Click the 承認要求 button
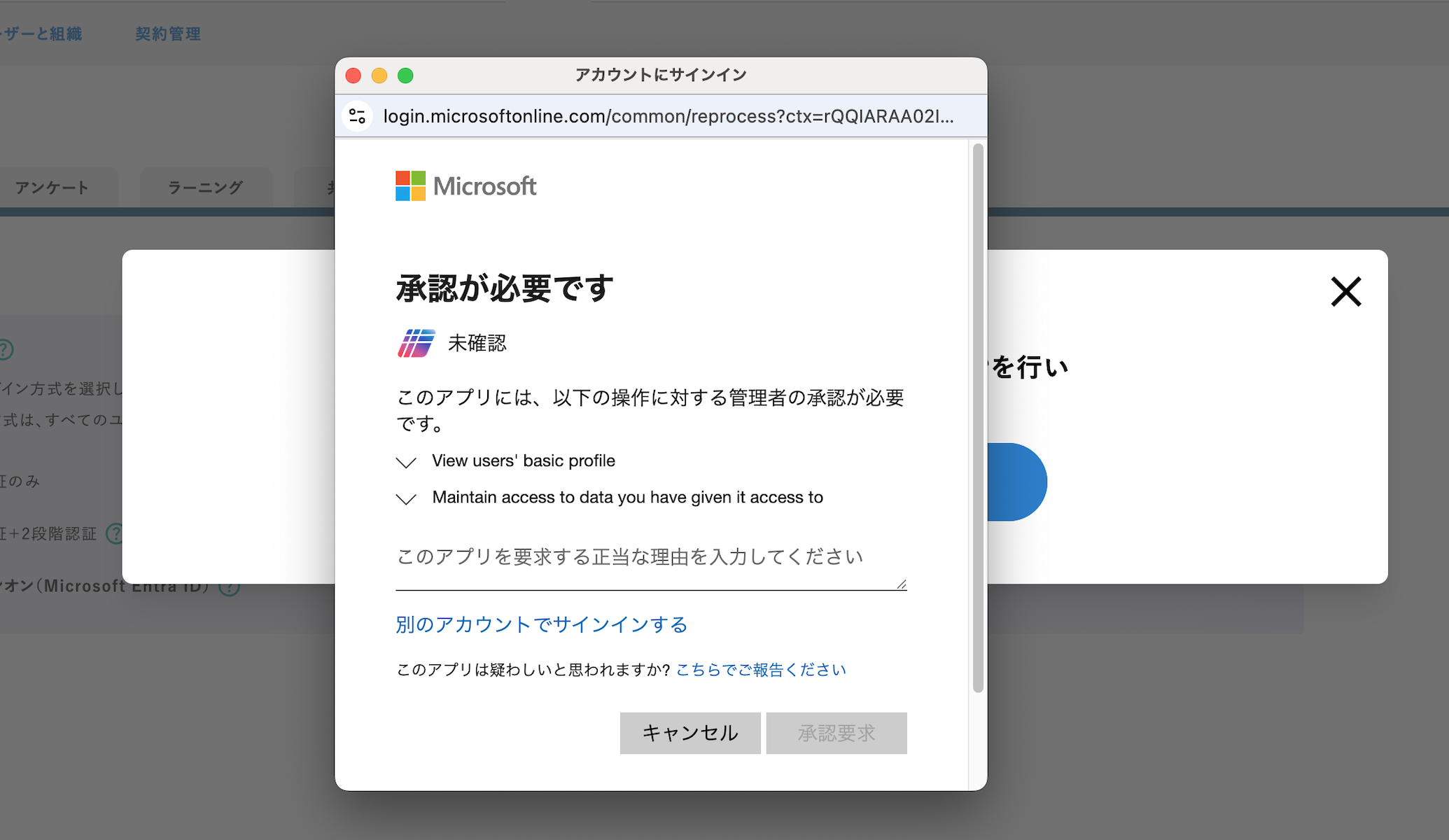 836,733
